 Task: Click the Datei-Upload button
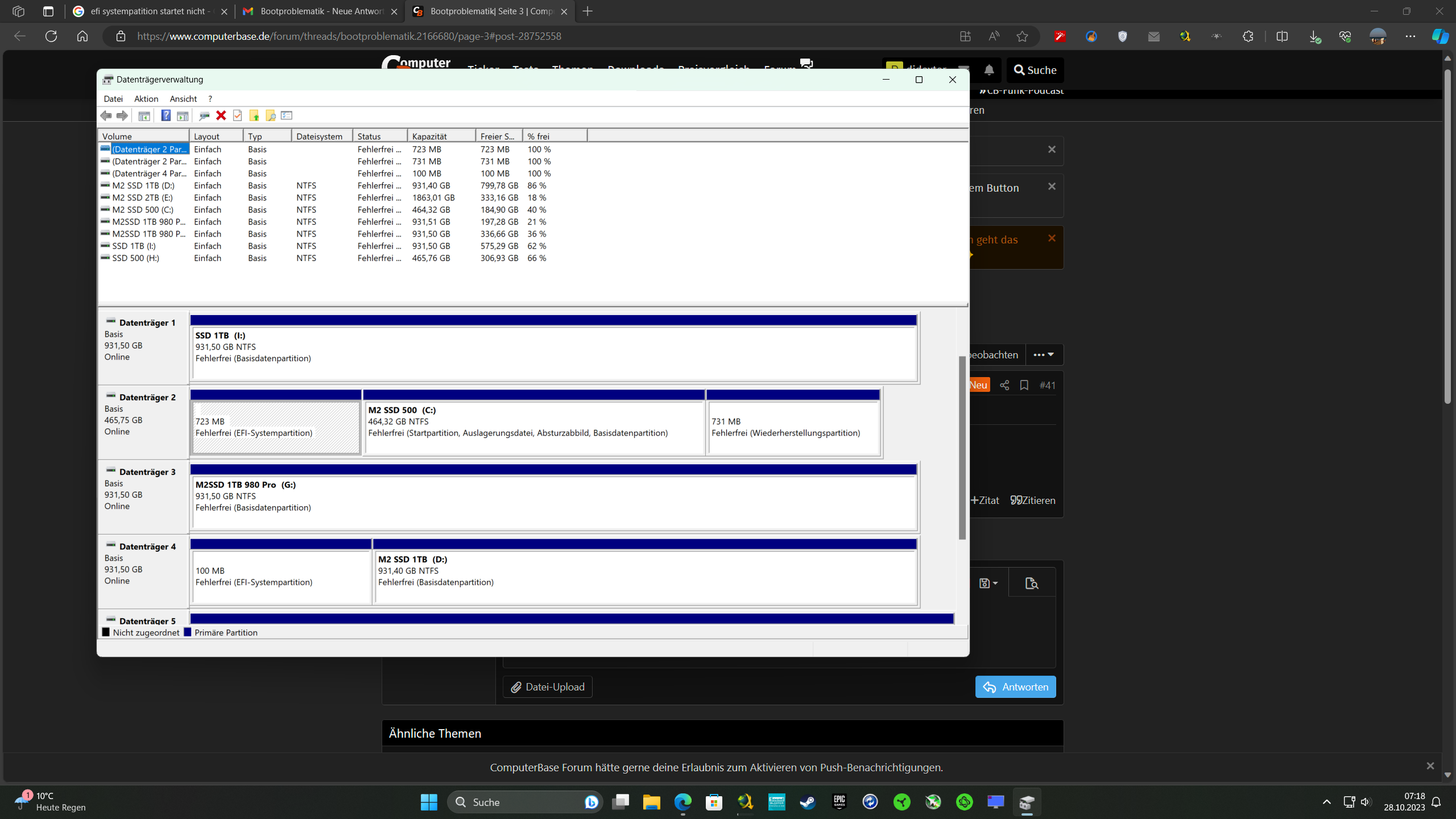point(548,686)
